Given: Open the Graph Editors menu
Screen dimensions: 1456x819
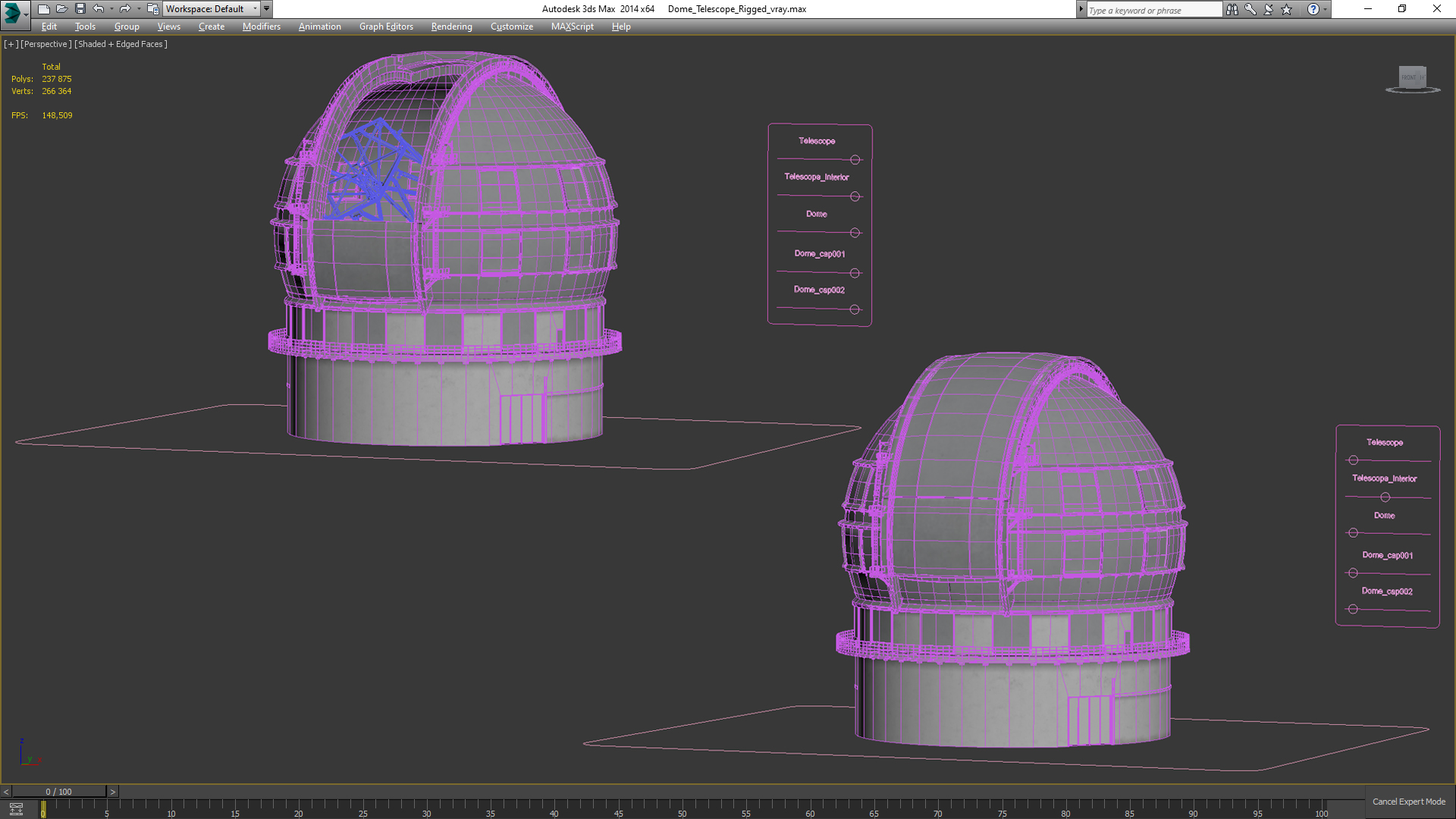Looking at the screenshot, I should 386,27.
